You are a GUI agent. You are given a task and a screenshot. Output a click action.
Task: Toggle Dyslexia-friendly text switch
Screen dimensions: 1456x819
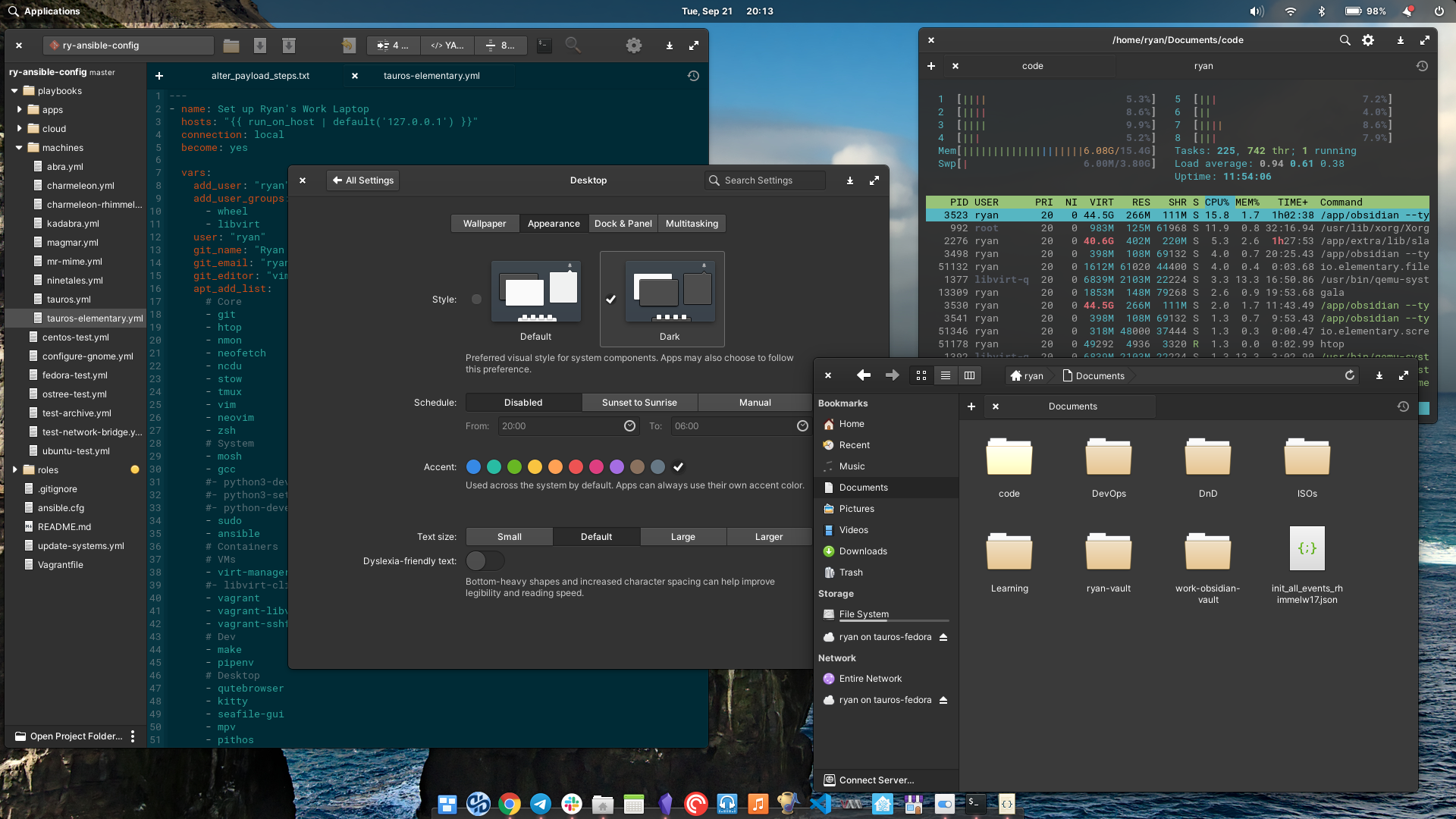pos(485,561)
